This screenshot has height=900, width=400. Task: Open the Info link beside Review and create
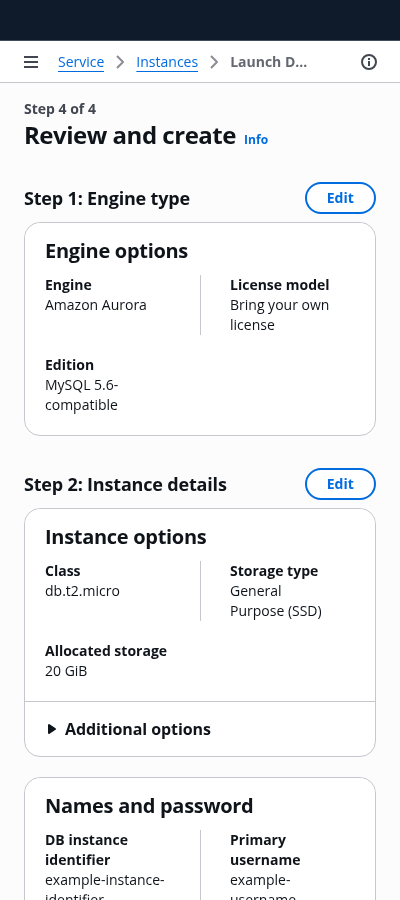click(x=256, y=139)
